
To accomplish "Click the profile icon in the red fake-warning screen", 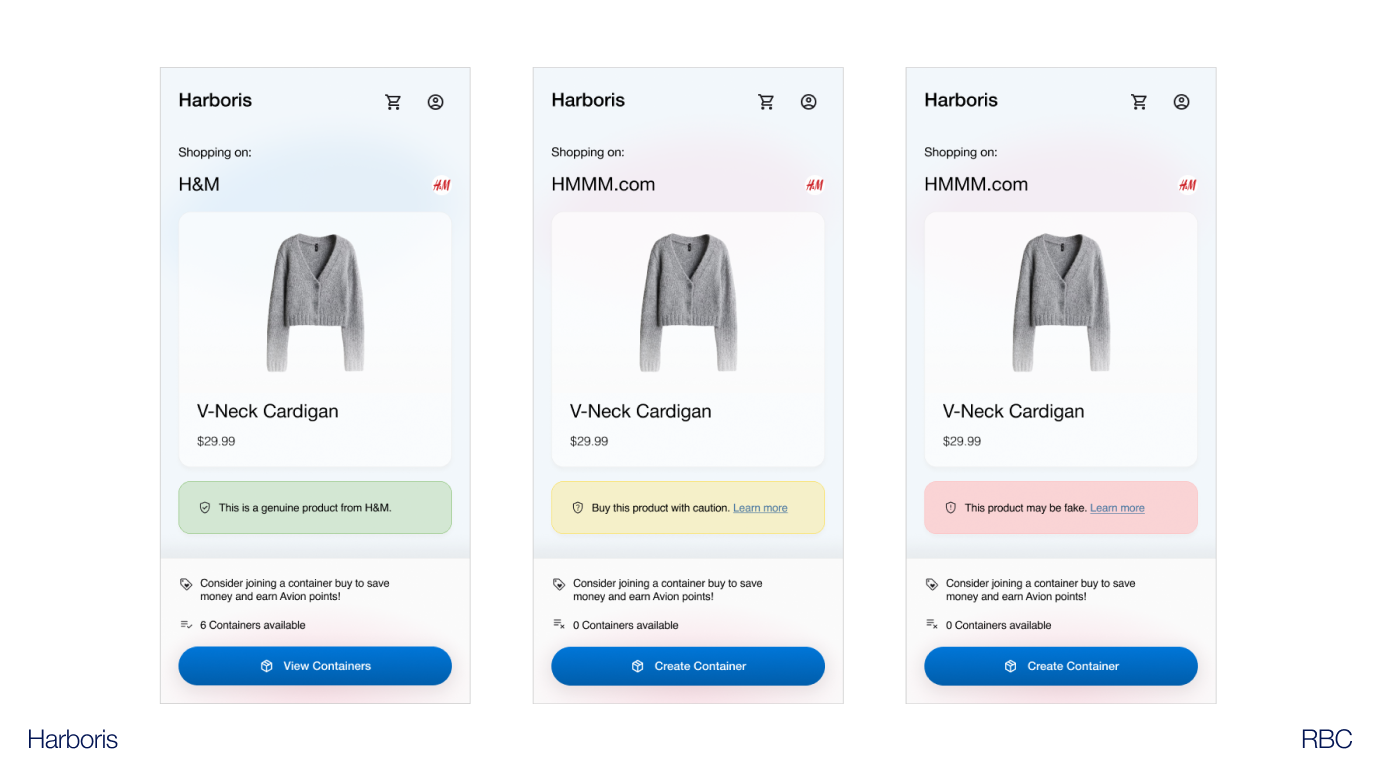I will pyautogui.click(x=1181, y=102).
